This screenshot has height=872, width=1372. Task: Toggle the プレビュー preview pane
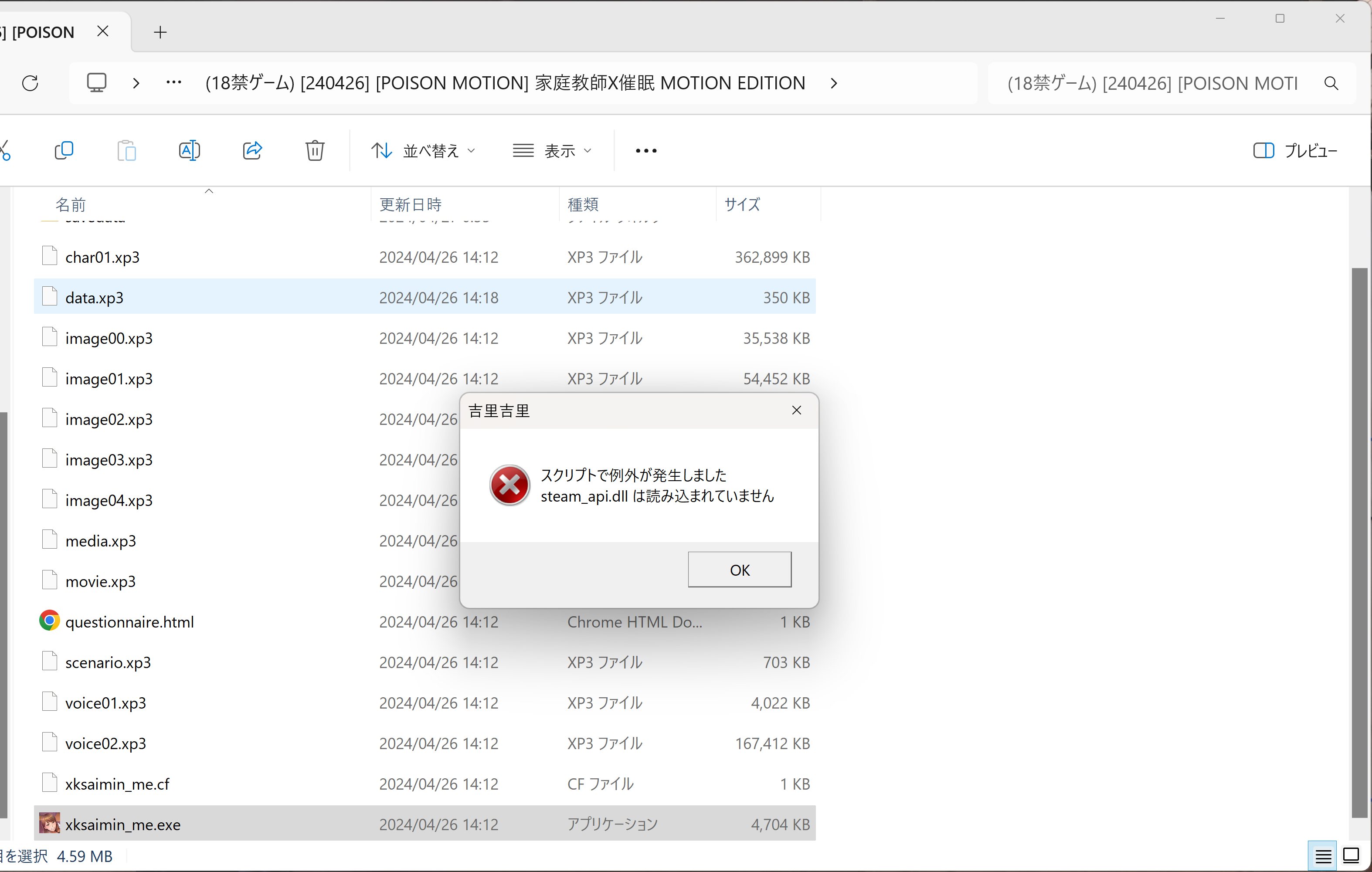pos(1295,151)
